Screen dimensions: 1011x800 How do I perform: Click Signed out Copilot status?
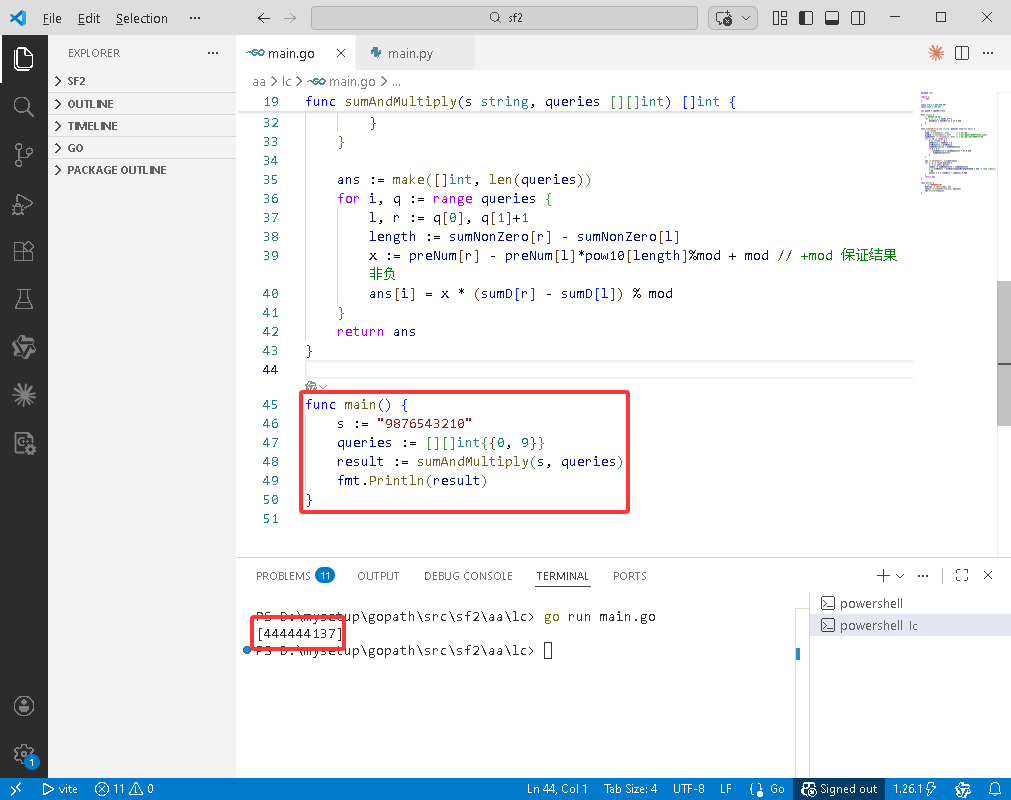pos(839,788)
